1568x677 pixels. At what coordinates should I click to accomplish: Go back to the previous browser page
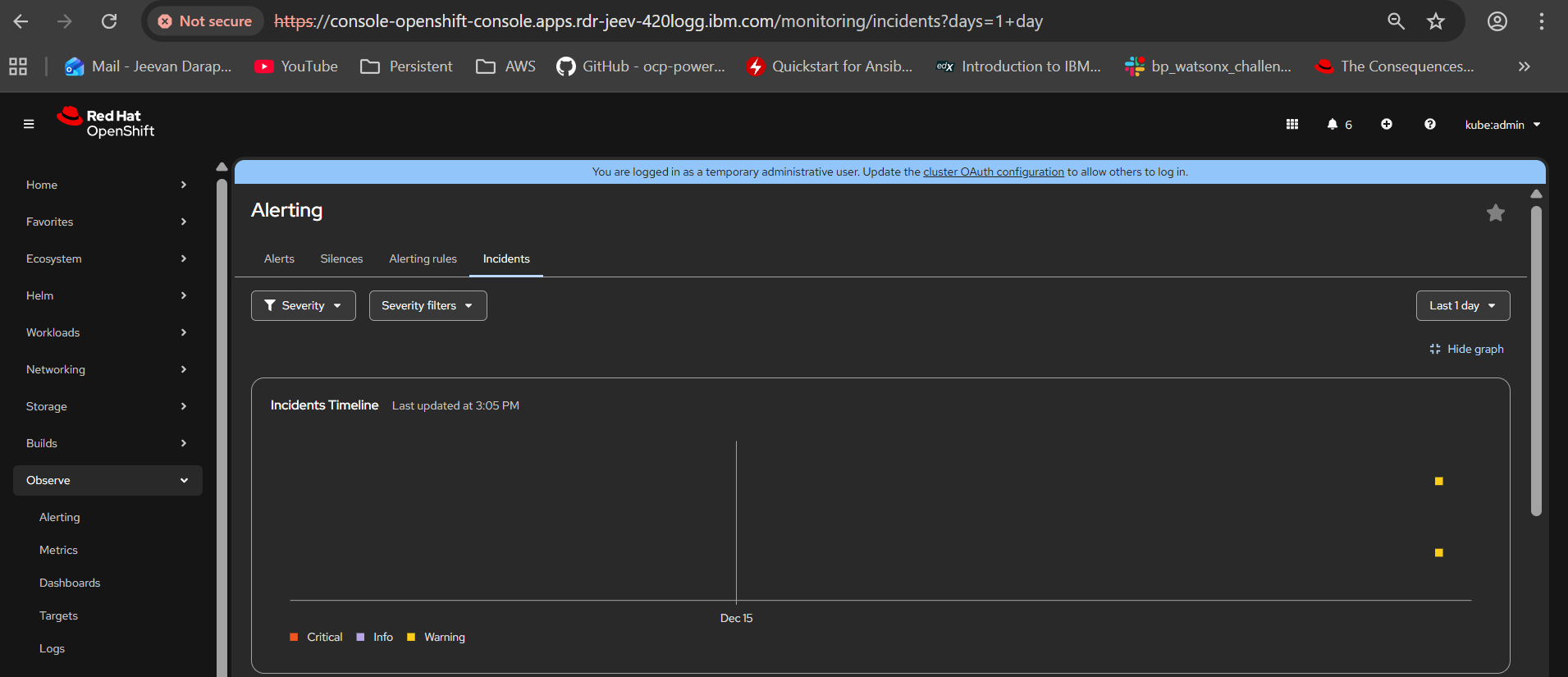(x=21, y=21)
